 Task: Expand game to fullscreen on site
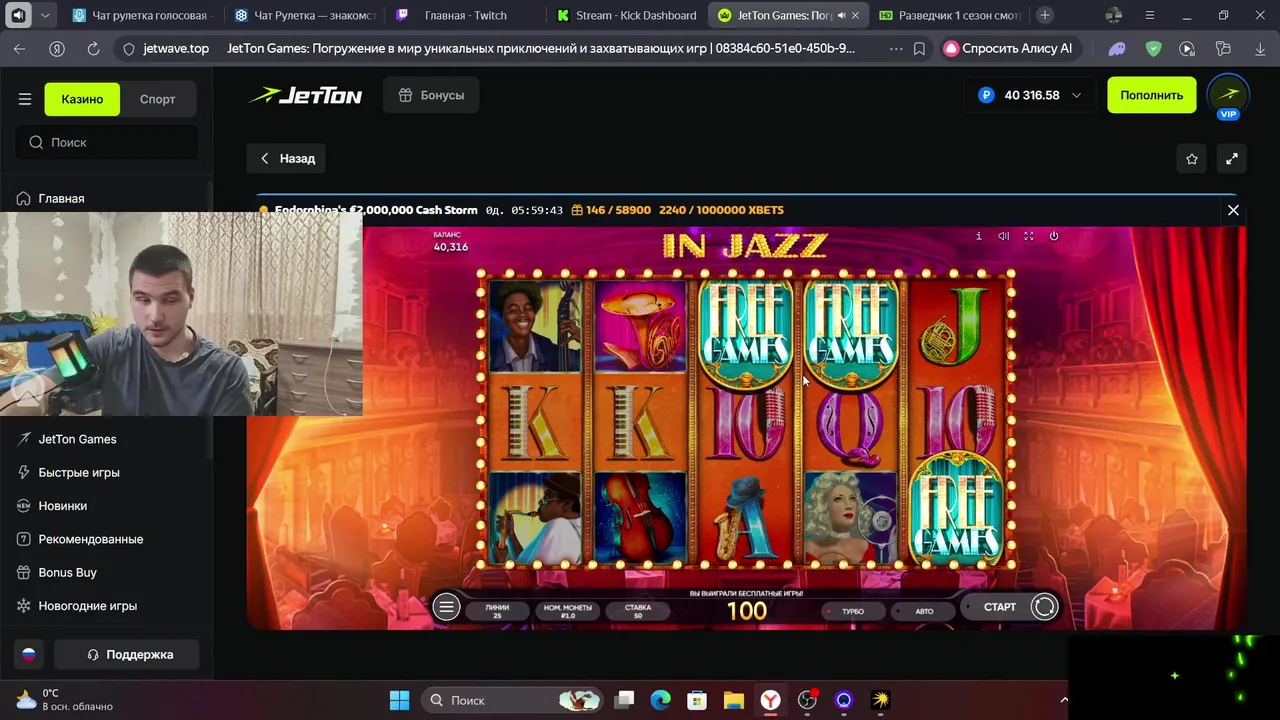click(1232, 158)
